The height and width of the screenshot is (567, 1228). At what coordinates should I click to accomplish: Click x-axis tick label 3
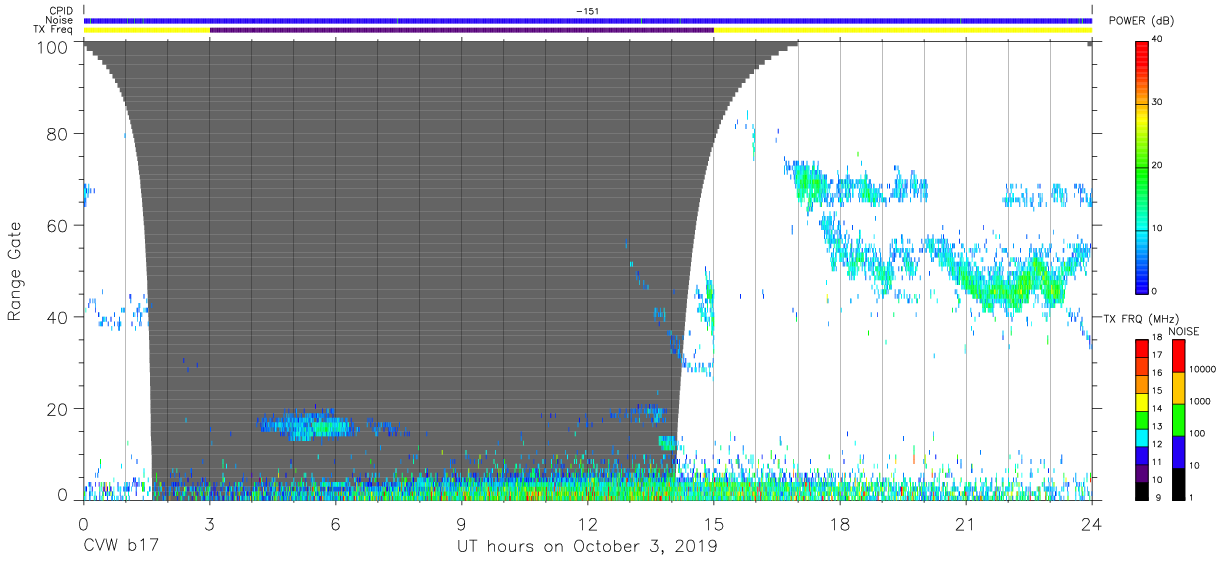tap(210, 523)
